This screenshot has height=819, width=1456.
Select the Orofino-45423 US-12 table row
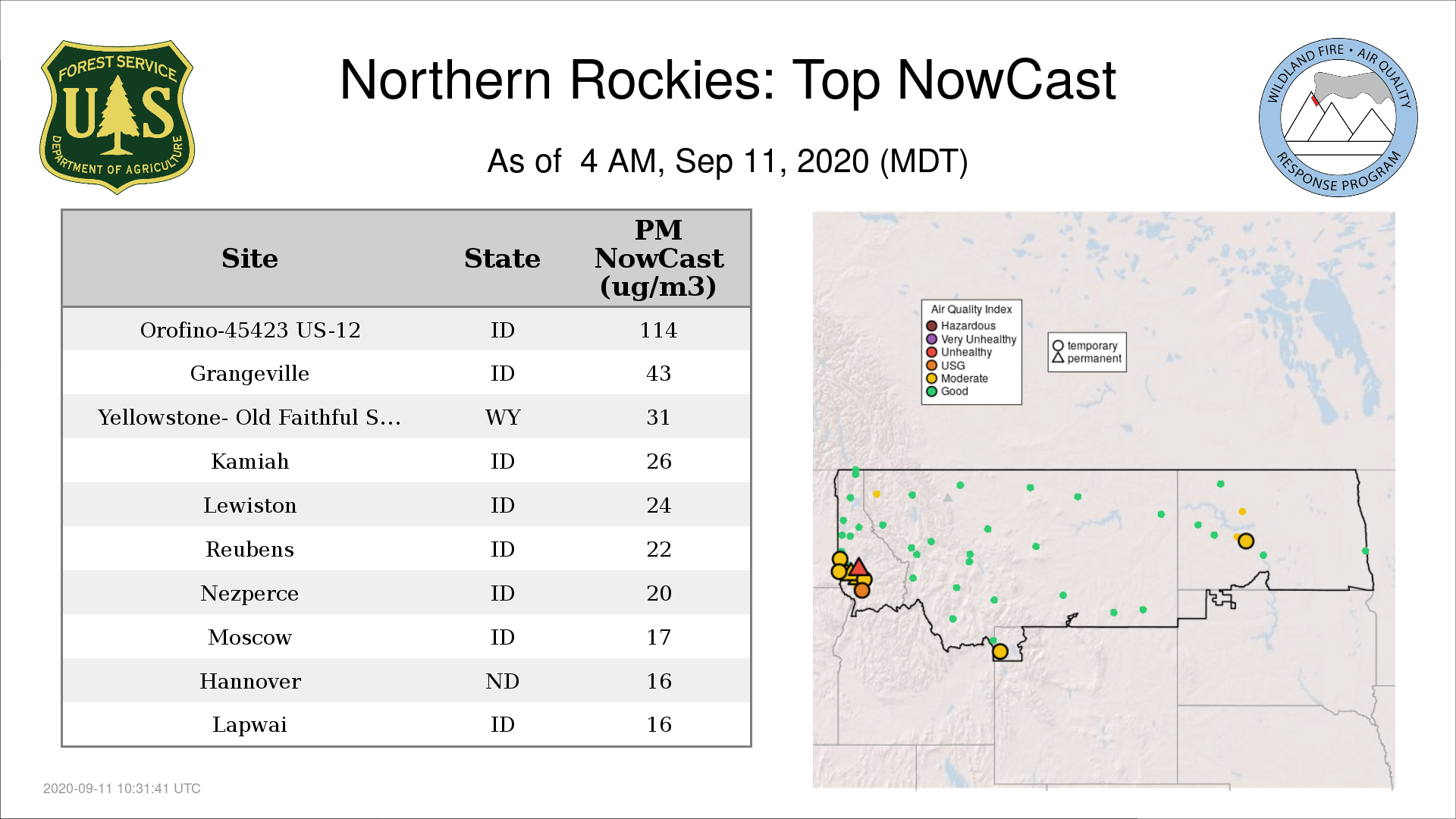point(250,330)
